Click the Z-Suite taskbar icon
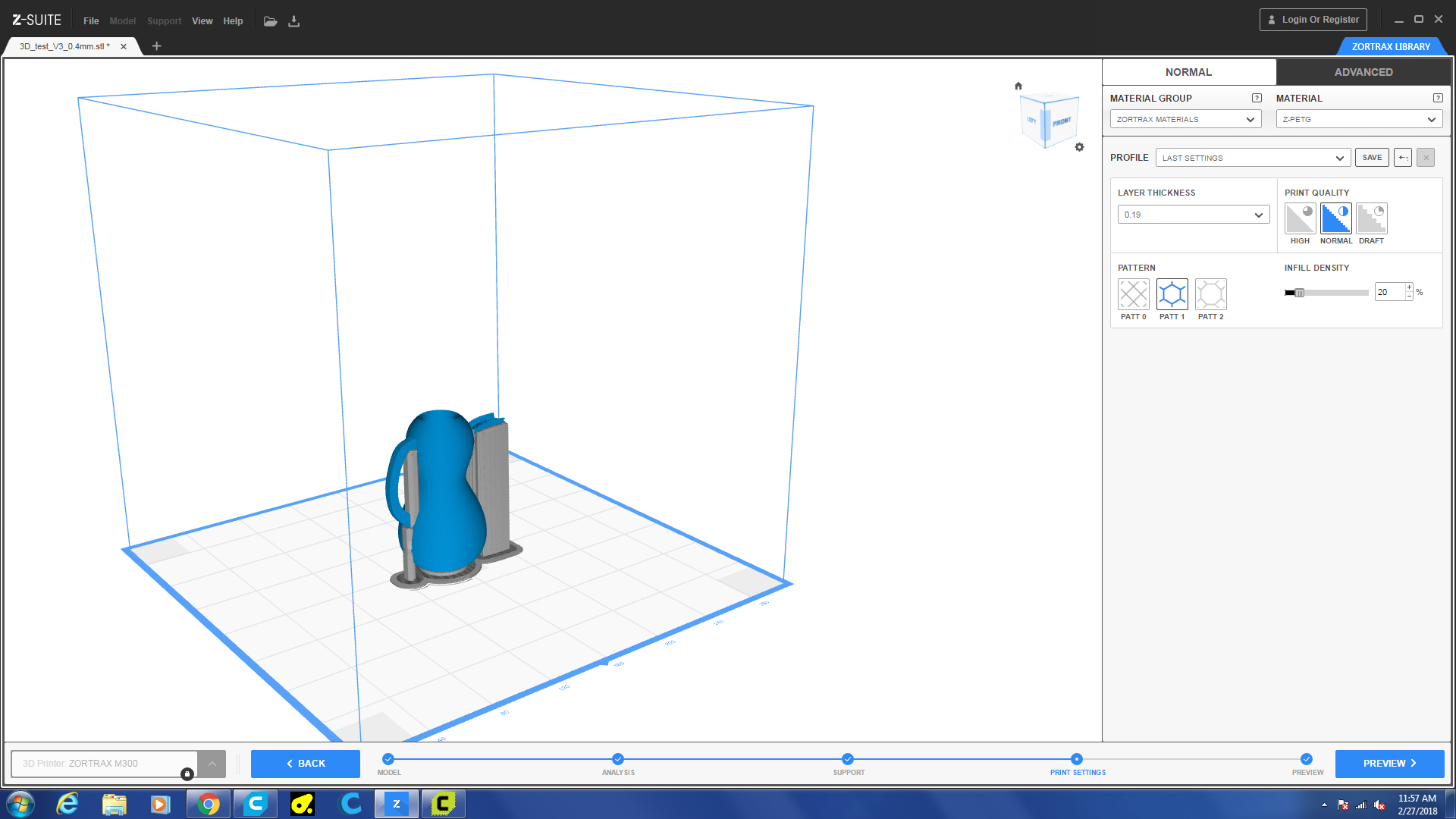Image resolution: width=1456 pixels, height=819 pixels. (396, 804)
